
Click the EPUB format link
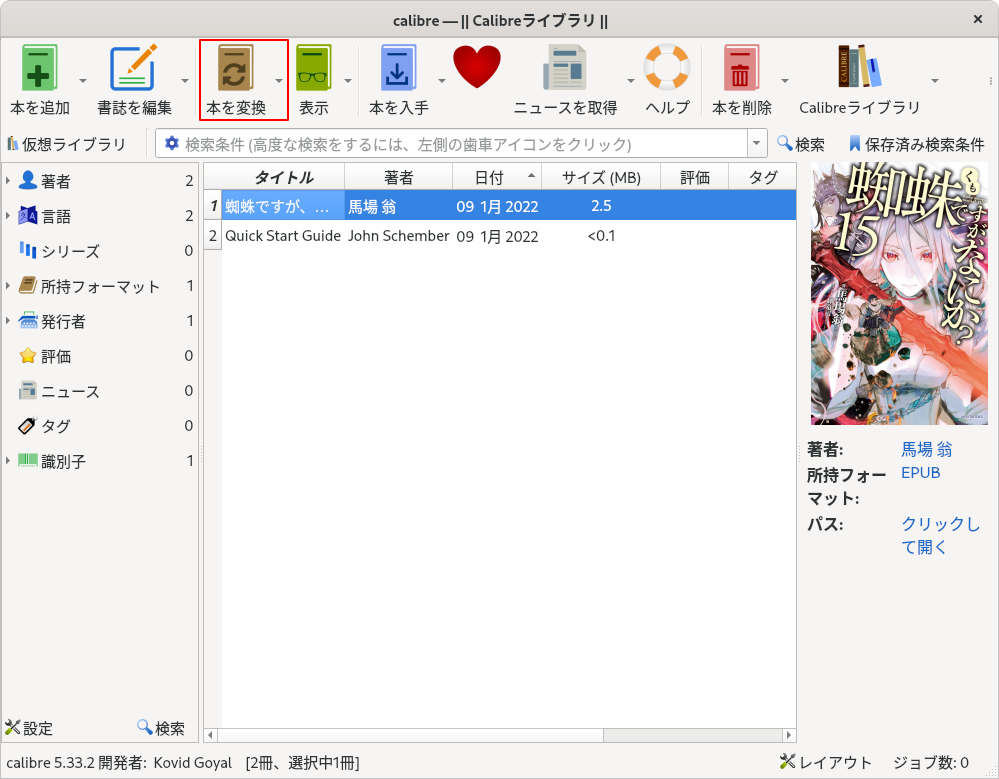(x=921, y=473)
